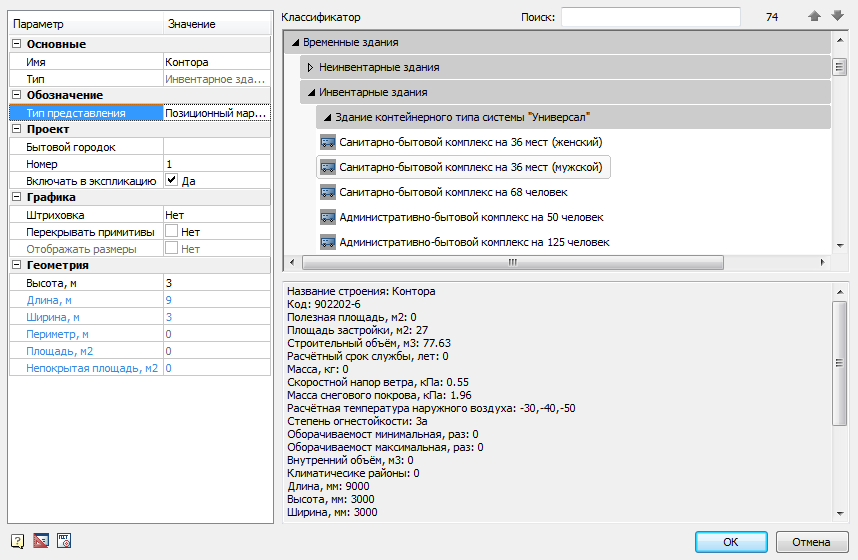Toggle 'Включать в экспликацию' checkbox
The height and width of the screenshot is (560, 858).
coord(172,181)
